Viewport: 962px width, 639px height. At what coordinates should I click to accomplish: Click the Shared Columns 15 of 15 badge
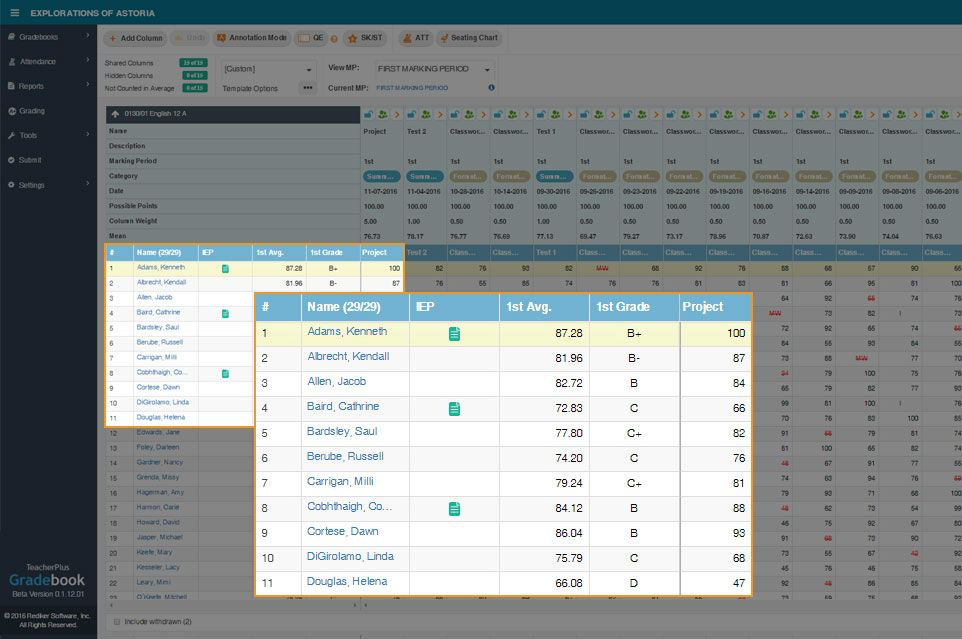click(194, 63)
